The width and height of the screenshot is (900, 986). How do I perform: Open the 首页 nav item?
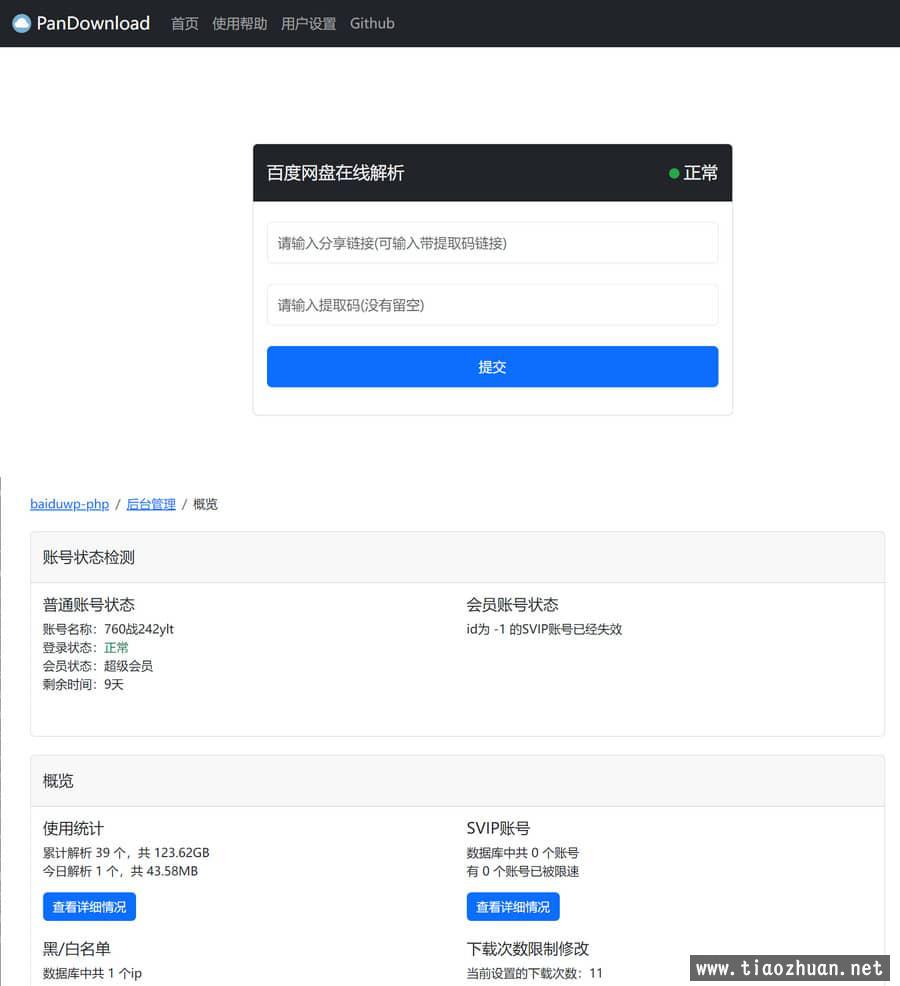(185, 24)
